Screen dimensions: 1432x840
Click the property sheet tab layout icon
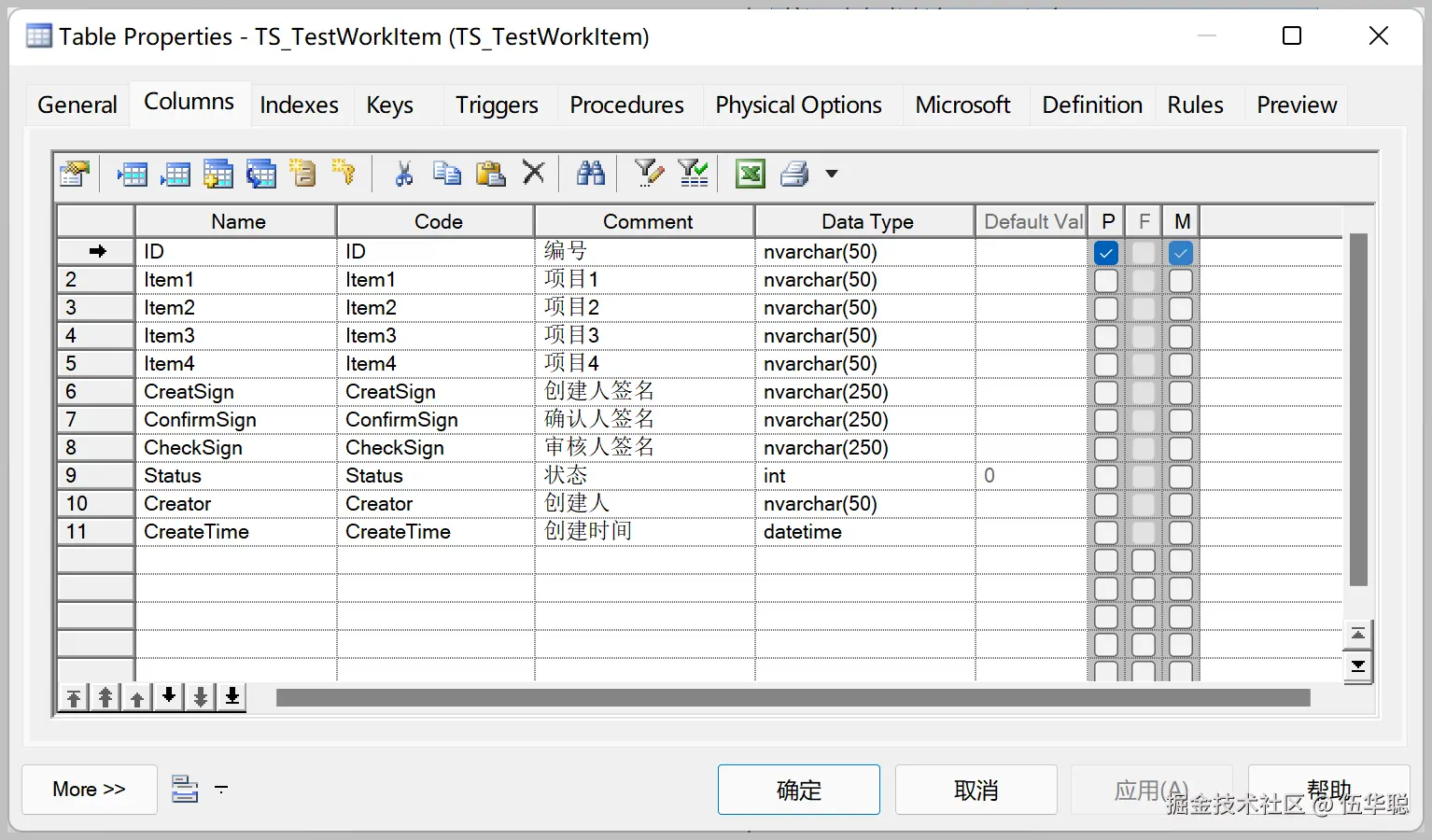pos(185,789)
